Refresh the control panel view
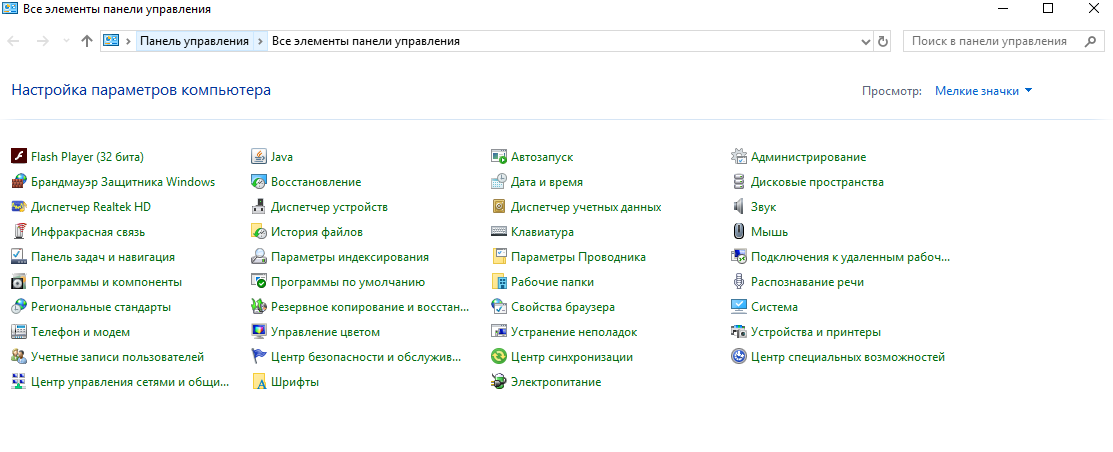 pyautogui.click(x=883, y=42)
